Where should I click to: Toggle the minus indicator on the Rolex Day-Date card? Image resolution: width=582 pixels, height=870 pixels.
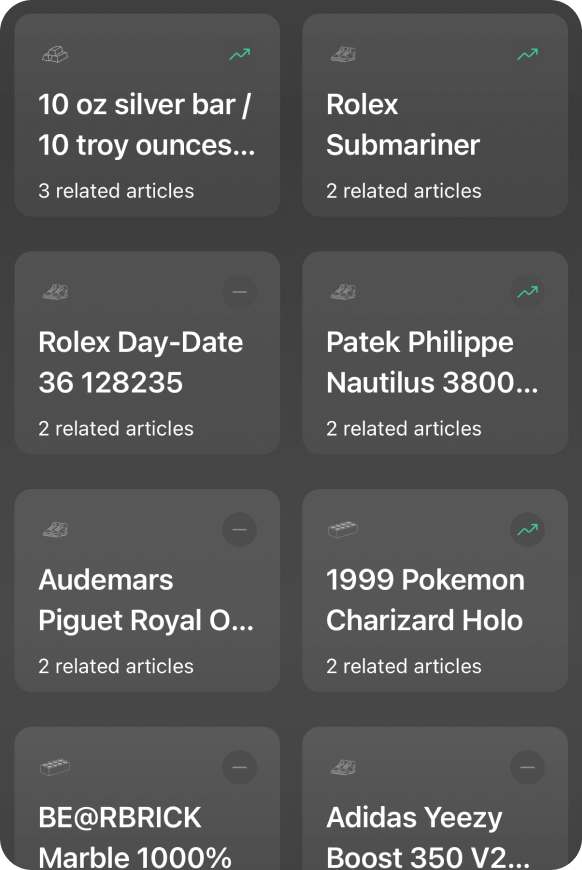(x=239, y=292)
